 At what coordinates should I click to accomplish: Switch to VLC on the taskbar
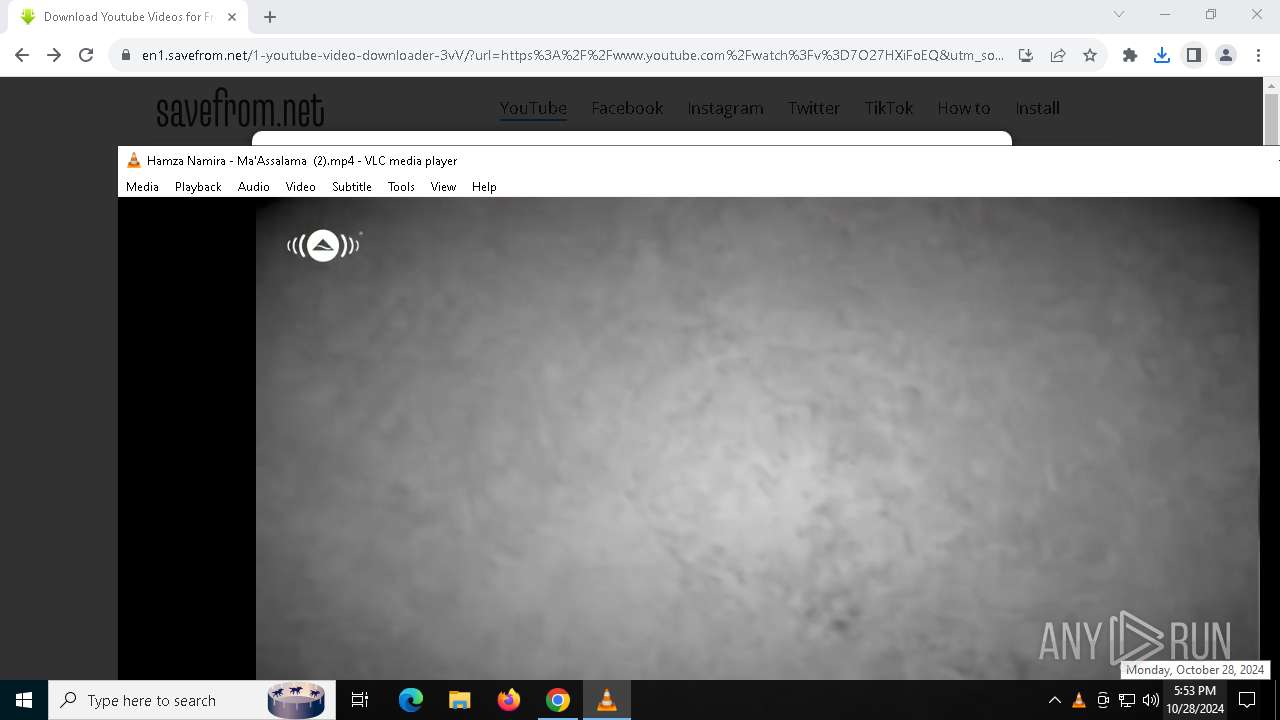coord(606,700)
